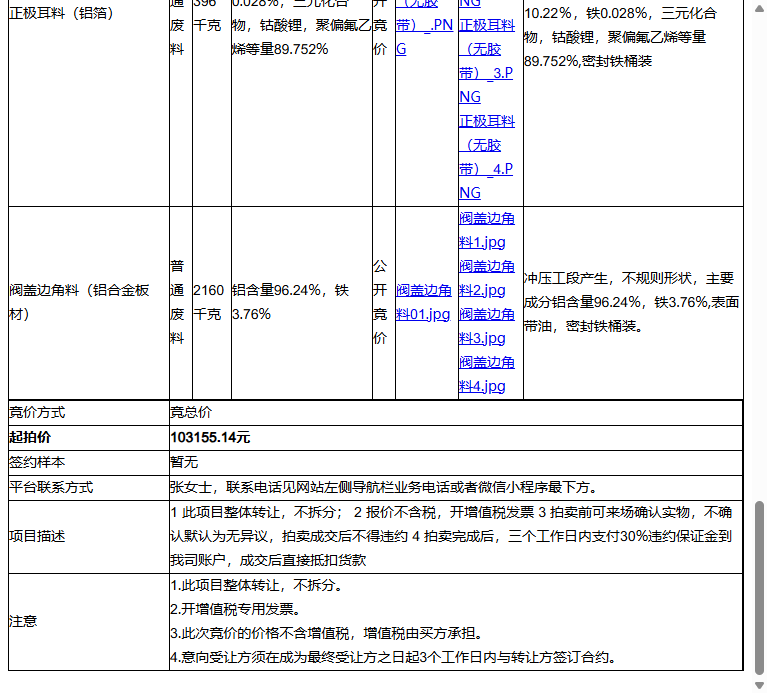Click the 396 千克 quantity cell
The image size is (767, 693).
[211, 103]
